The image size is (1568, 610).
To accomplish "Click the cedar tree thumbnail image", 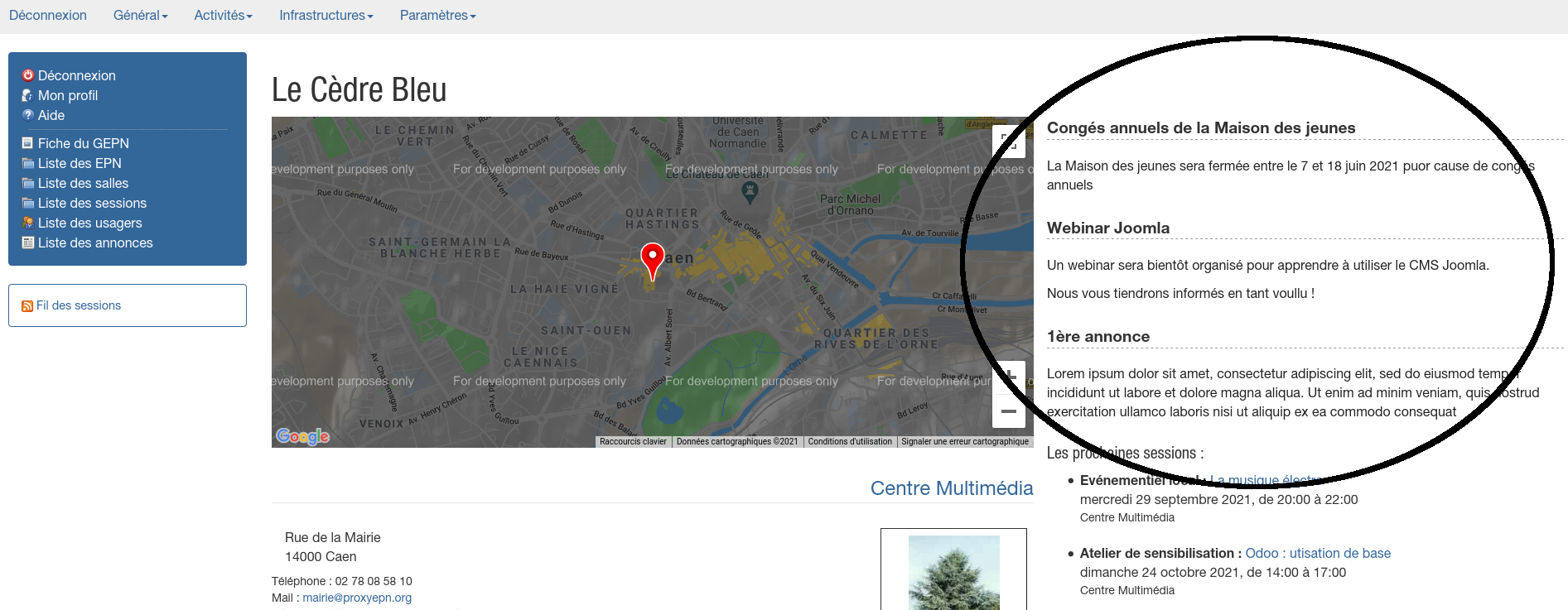I will [x=953, y=572].
